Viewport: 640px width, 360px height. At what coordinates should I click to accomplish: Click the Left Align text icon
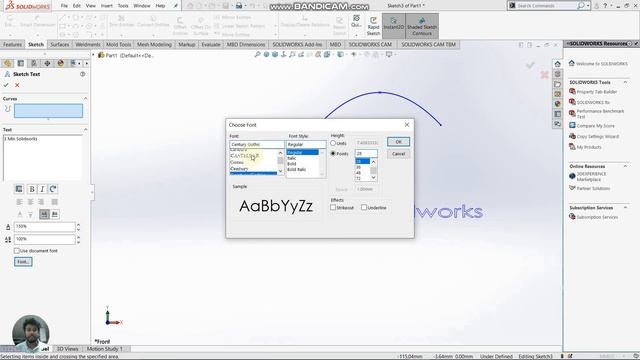click(x=19, y=202)
